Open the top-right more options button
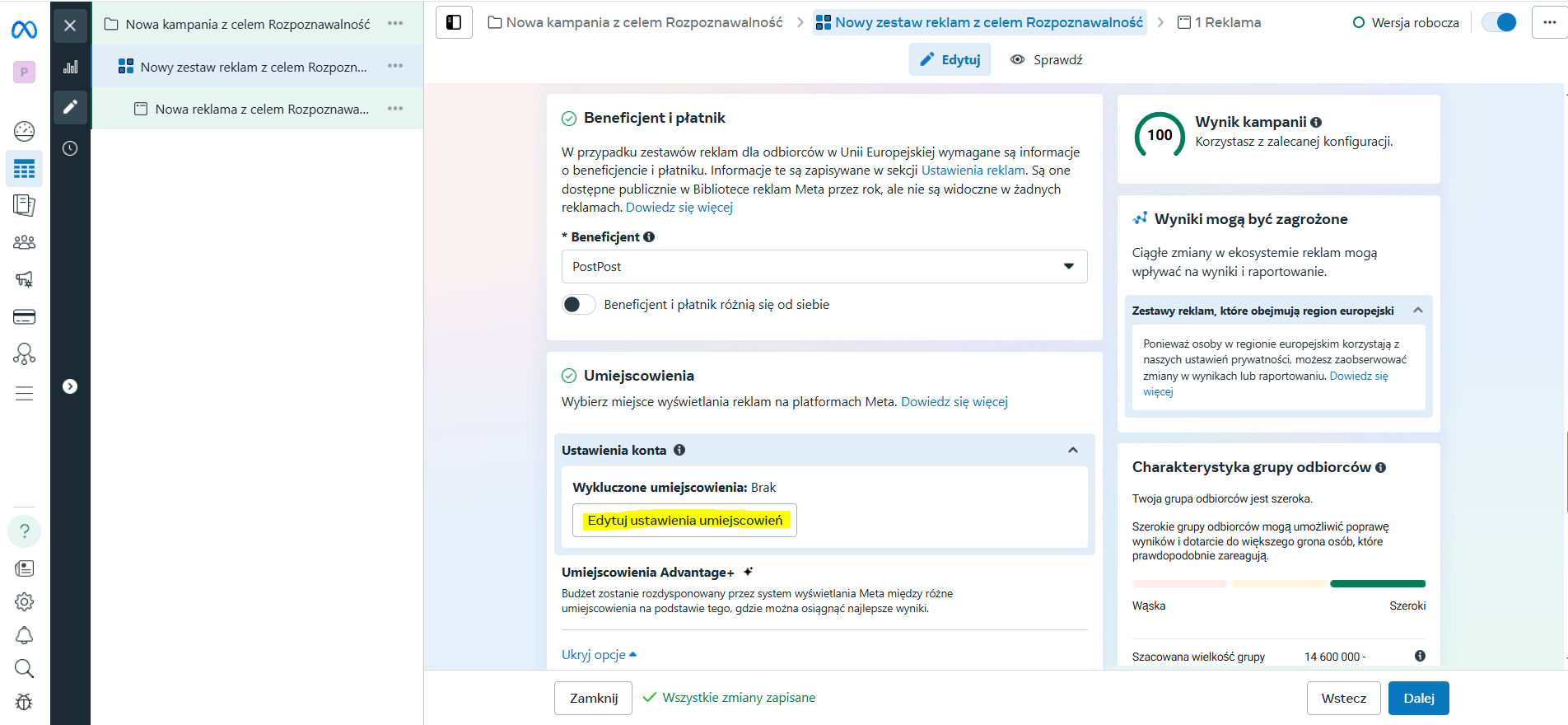This screenshot has width=1568, height=725. (x=1549, y=22)
